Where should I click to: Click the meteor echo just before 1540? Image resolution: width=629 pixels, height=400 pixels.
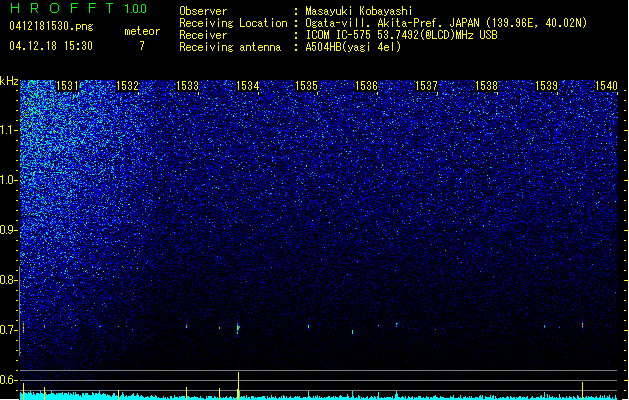tap(582, 325)
